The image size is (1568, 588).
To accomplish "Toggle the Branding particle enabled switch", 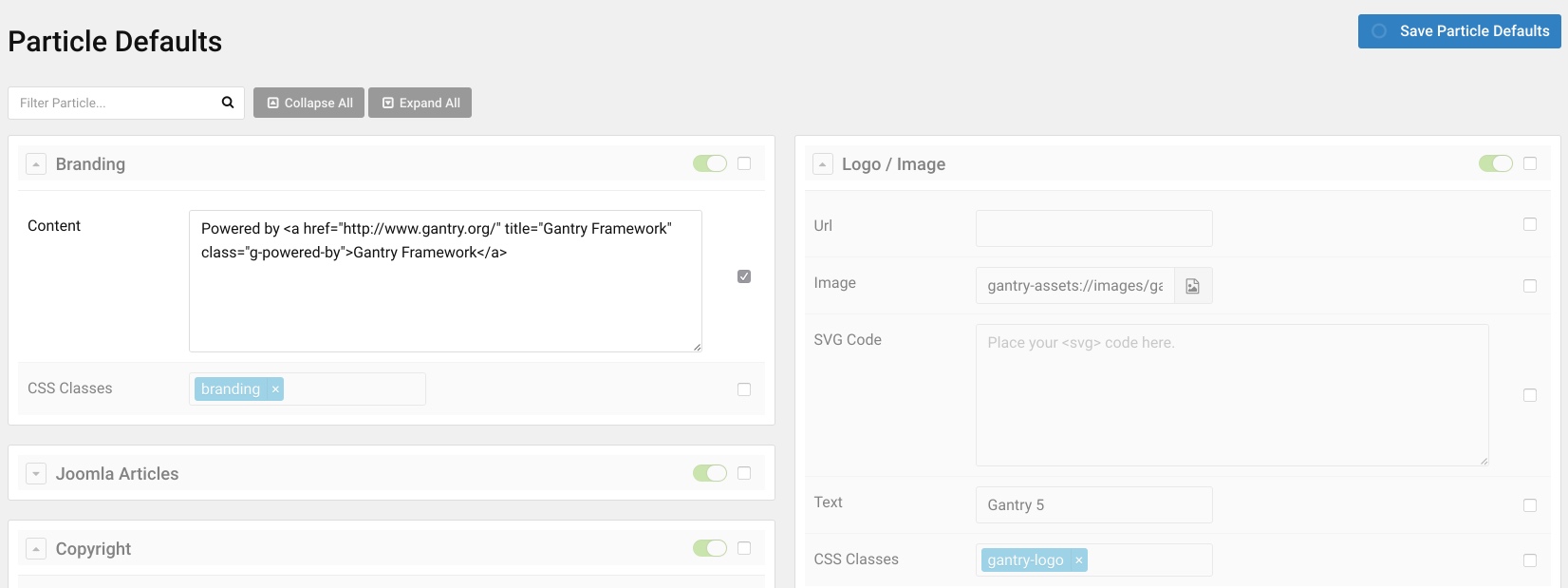I will tap(709, 164).
